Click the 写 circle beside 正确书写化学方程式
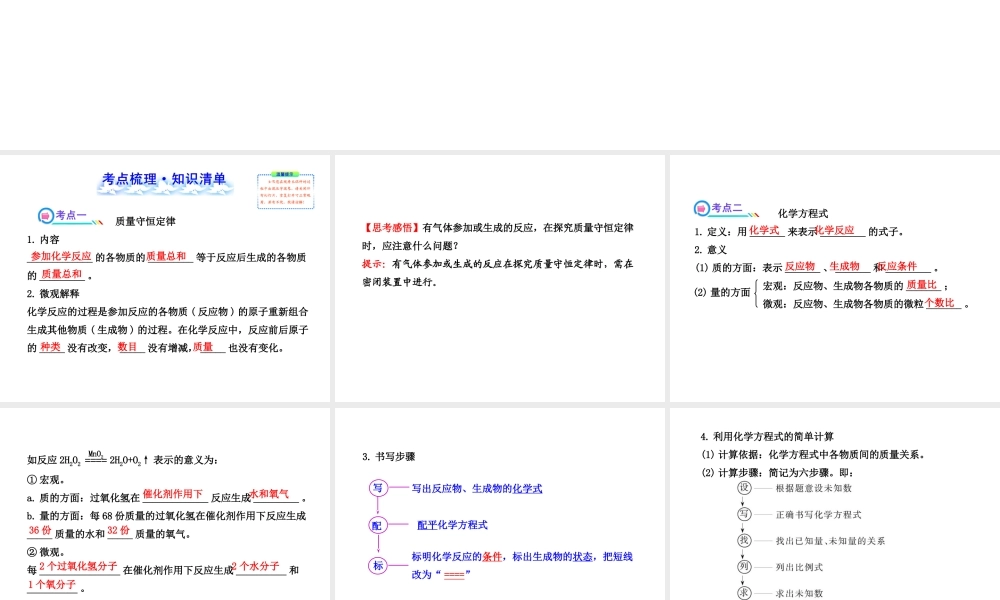This screenshot has width=1000, height=600. tap(744, 514)
